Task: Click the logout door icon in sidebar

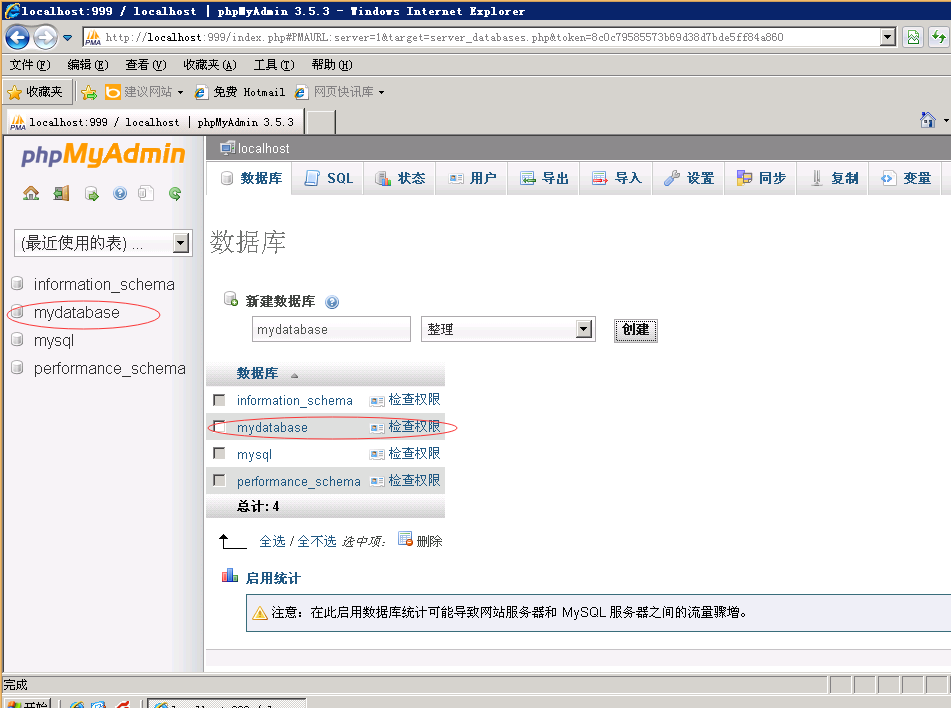Action: tap(61, 194)
